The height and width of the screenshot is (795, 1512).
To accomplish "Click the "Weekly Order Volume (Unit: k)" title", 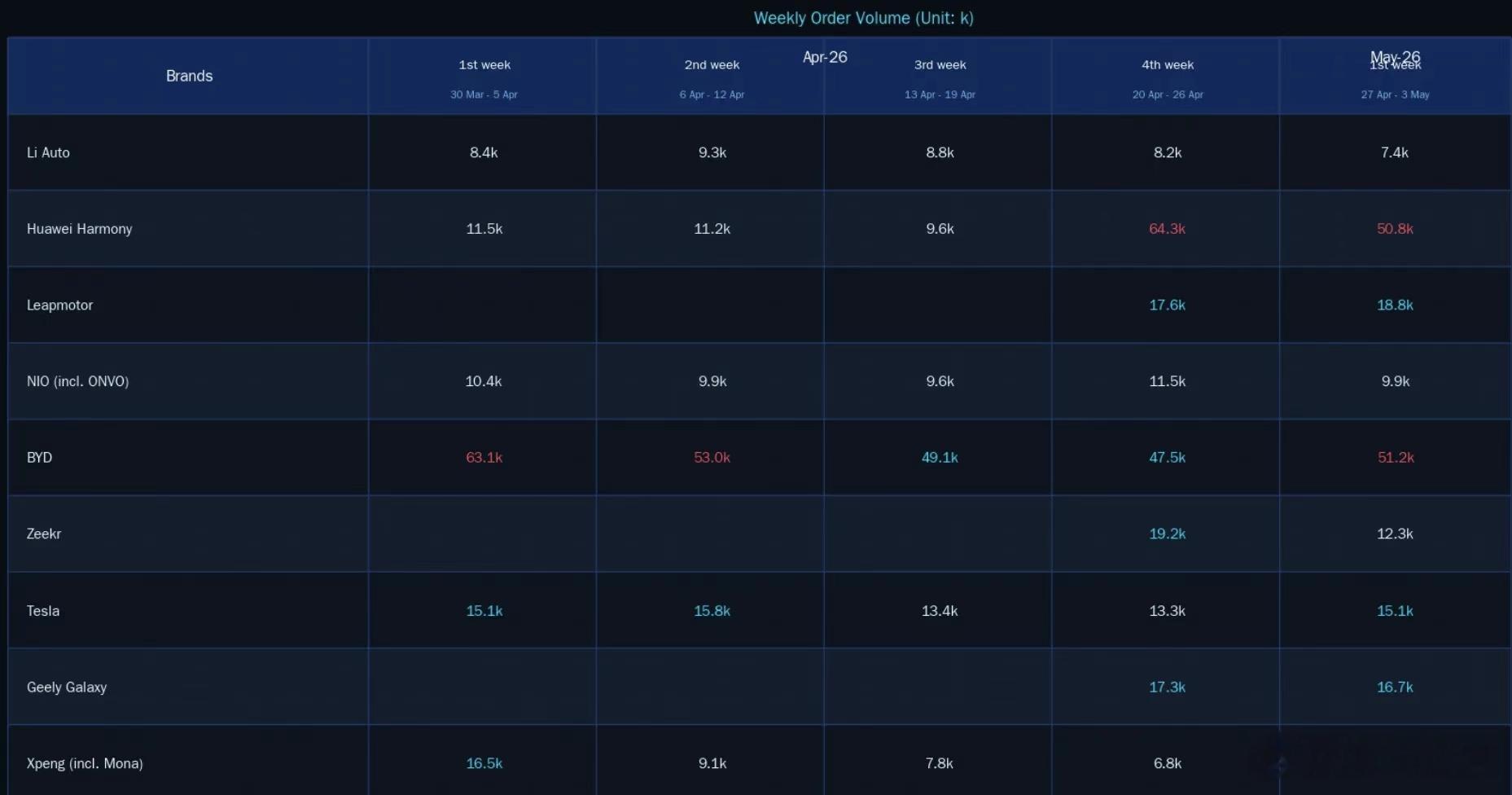I will tap(863, 18).
